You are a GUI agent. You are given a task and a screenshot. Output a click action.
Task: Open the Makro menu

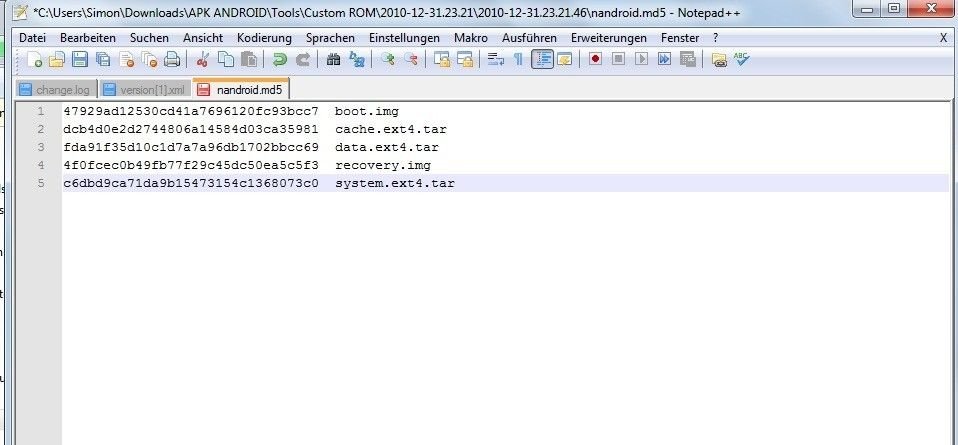(x=470, y=38)
